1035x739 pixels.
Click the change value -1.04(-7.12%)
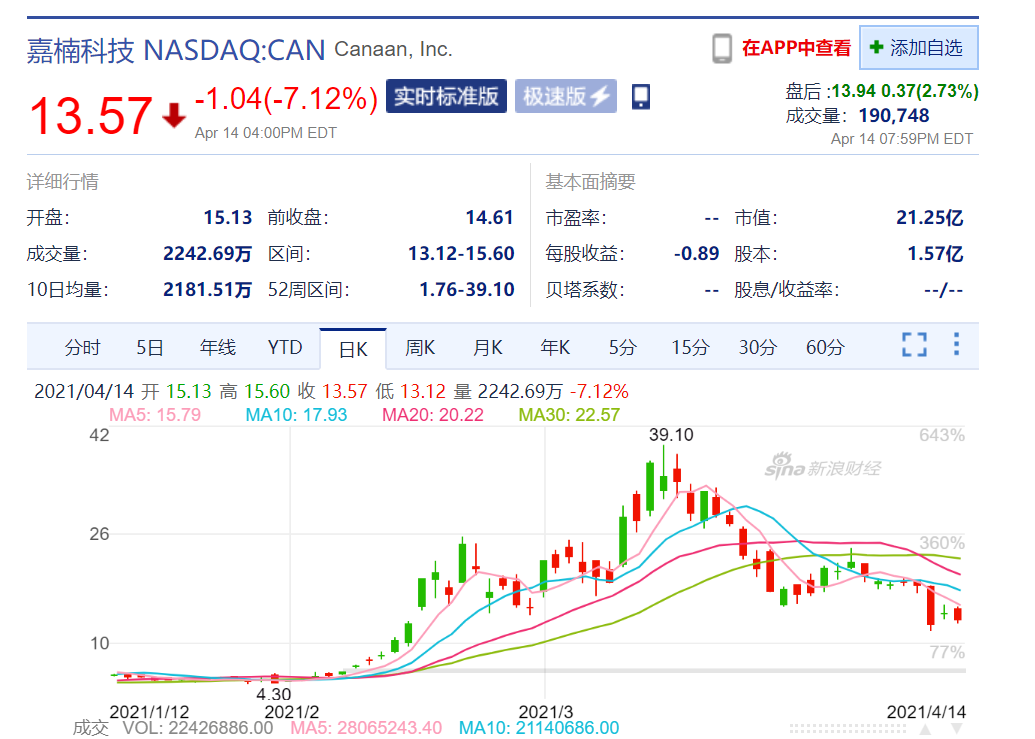pos(286,98)
